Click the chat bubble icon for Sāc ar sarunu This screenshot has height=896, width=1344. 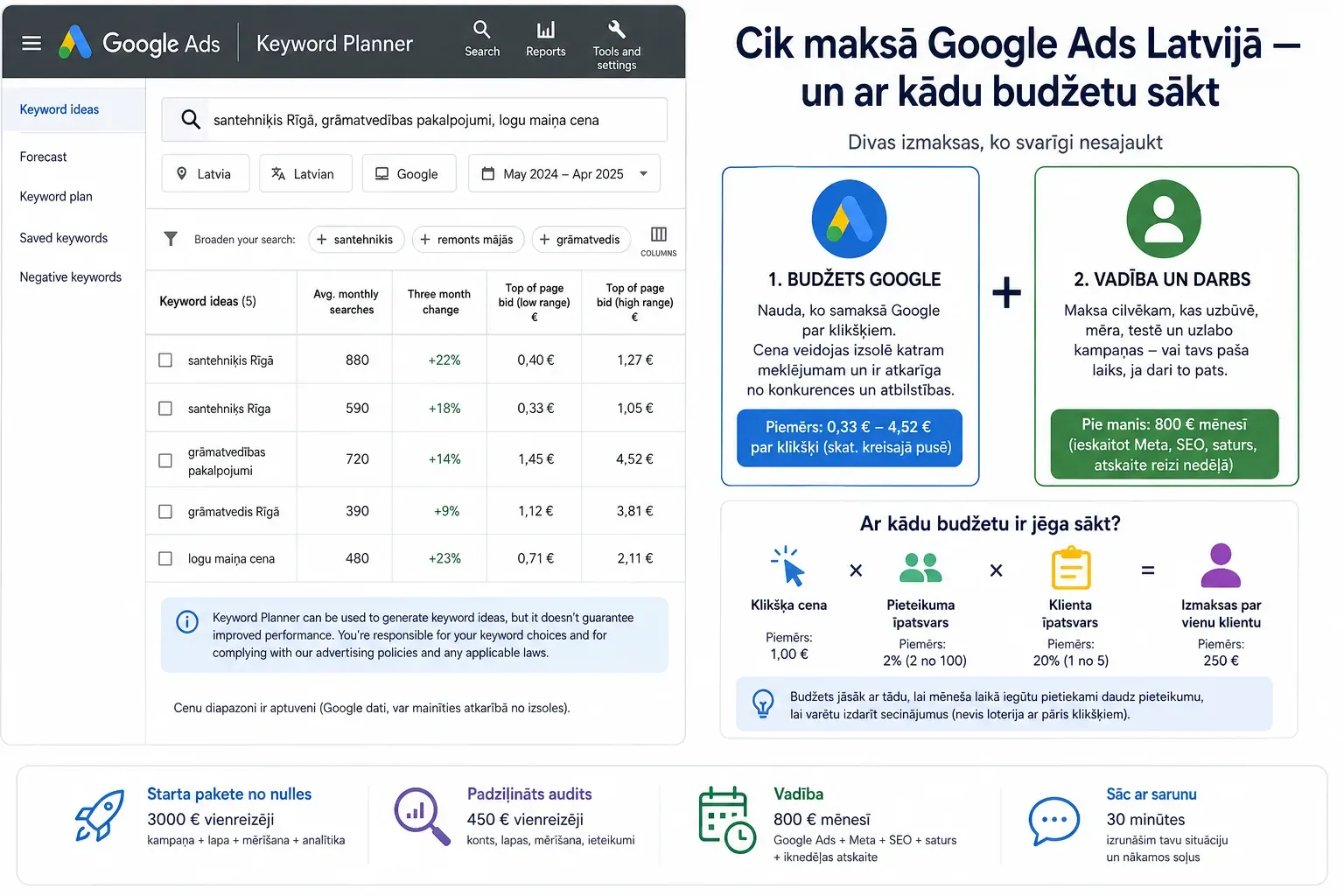point(1054,821)
